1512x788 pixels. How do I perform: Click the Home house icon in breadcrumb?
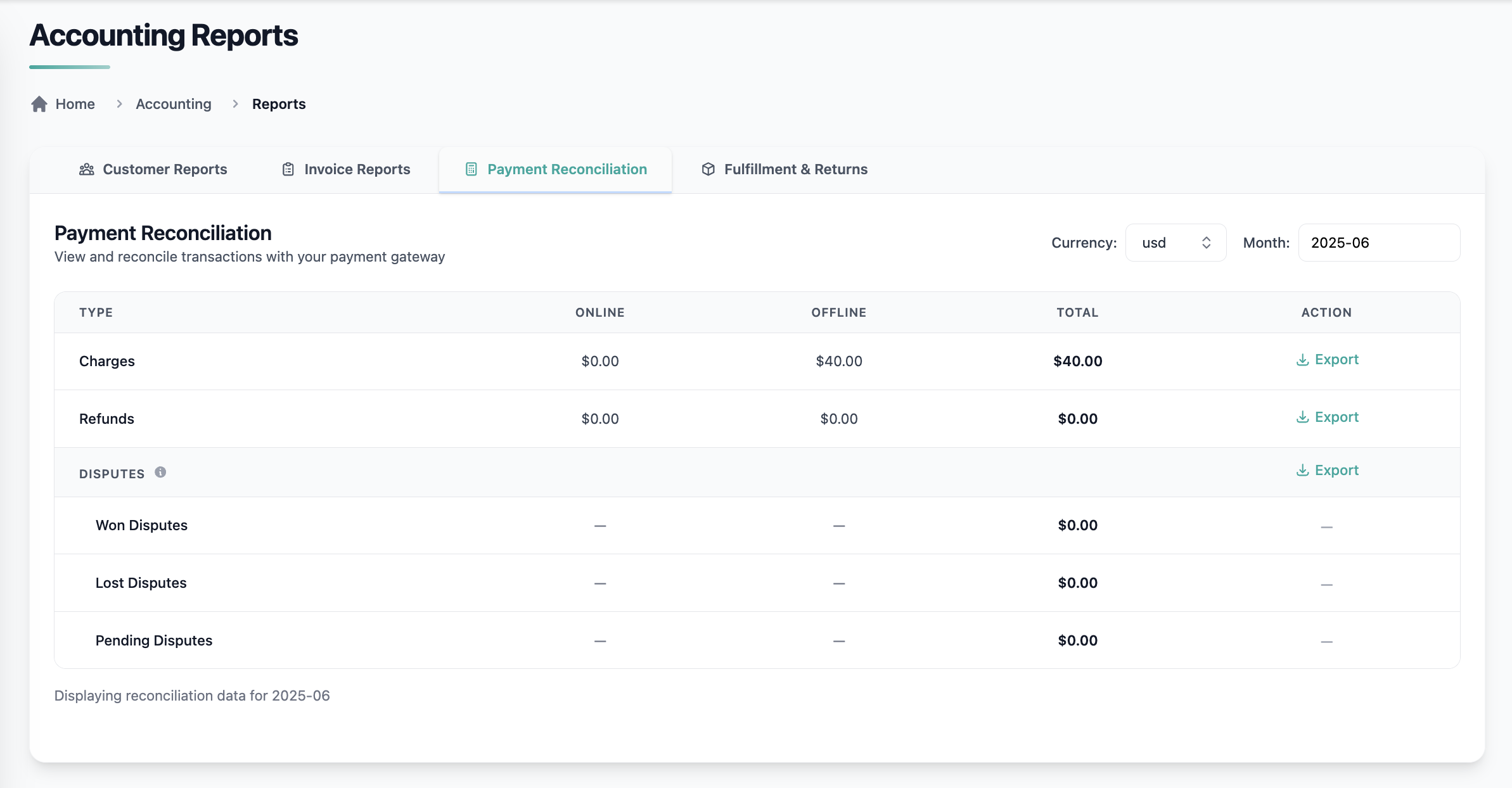click(x=39, y=104)
